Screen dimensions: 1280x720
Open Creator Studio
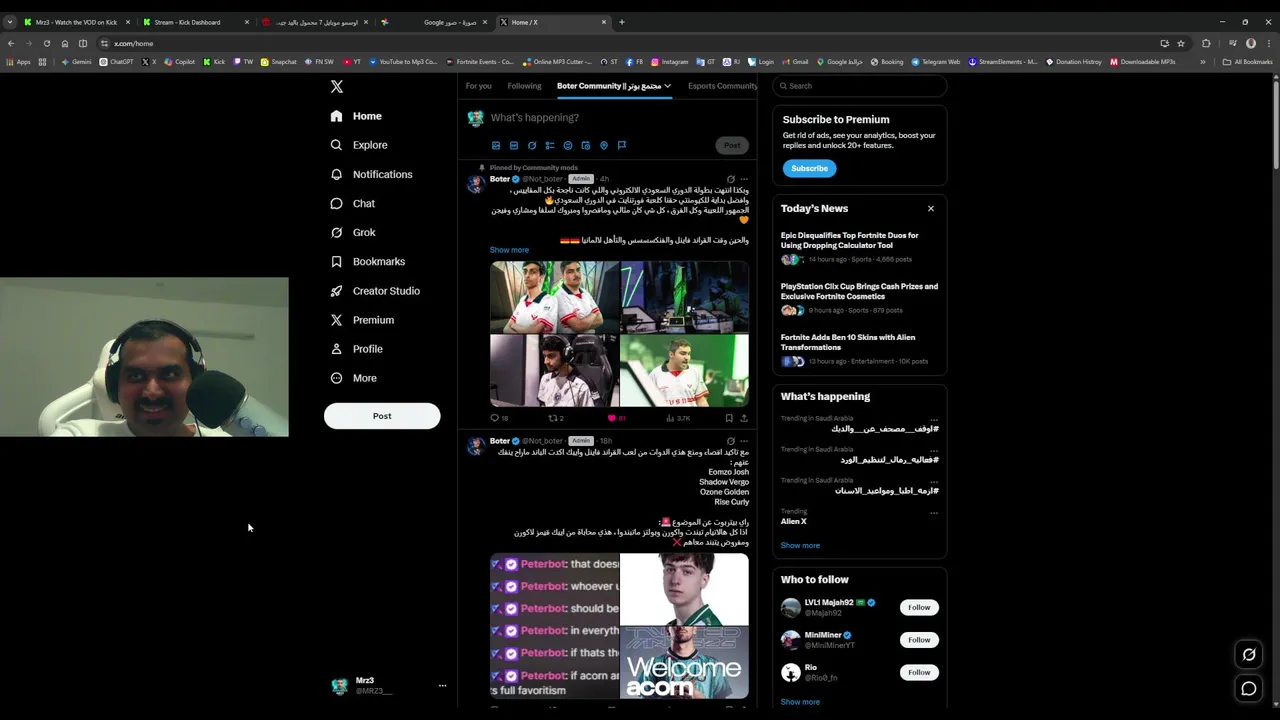pyautogui.click(x=375, y=291)
